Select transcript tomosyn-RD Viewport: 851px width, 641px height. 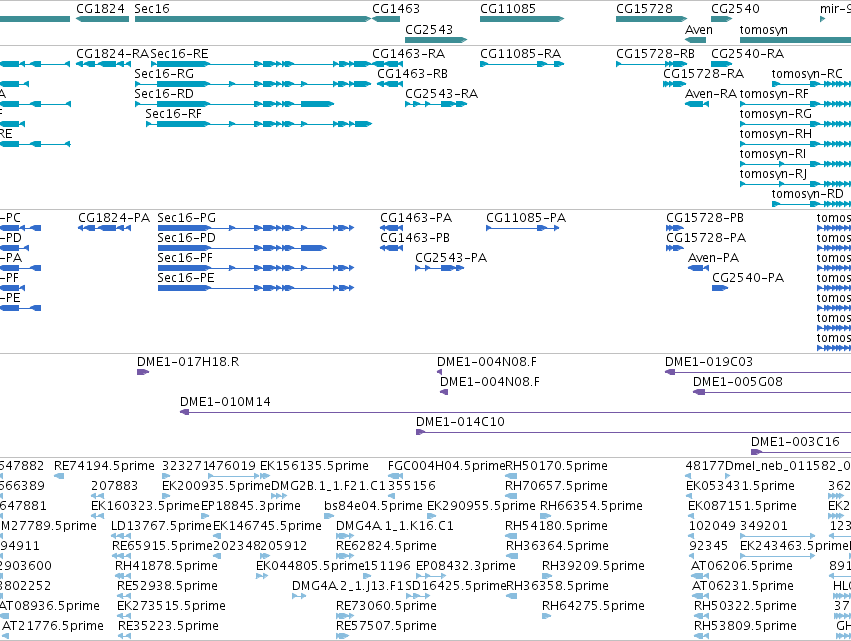[811, 205]
